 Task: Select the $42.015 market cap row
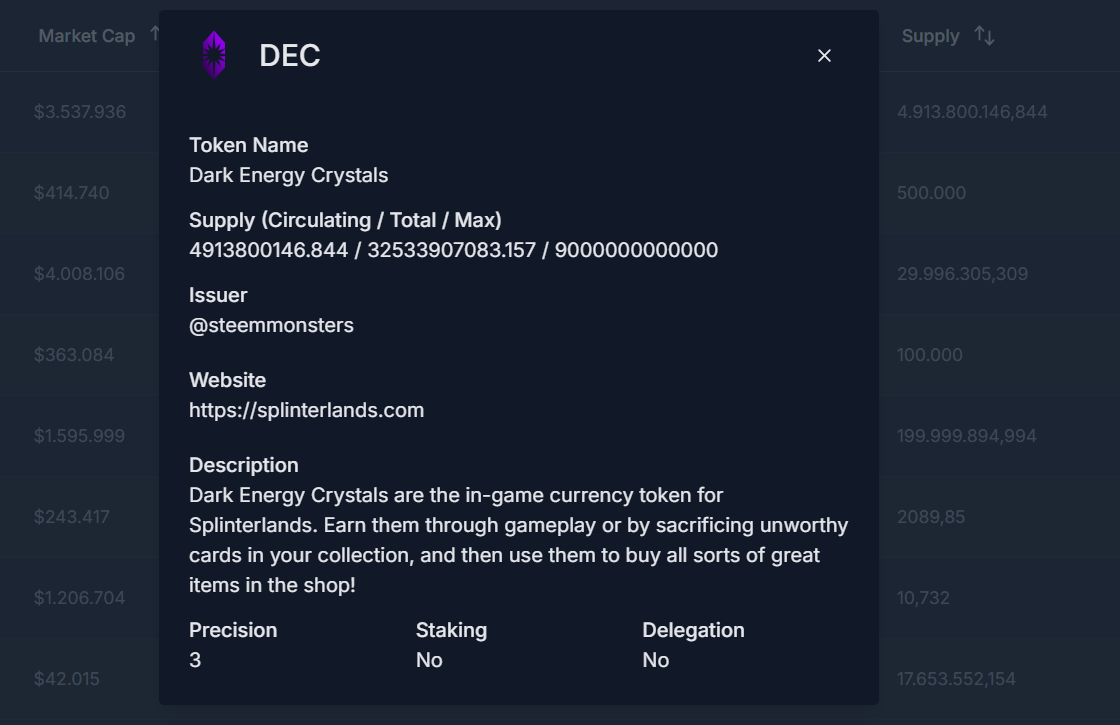[67, 679]
